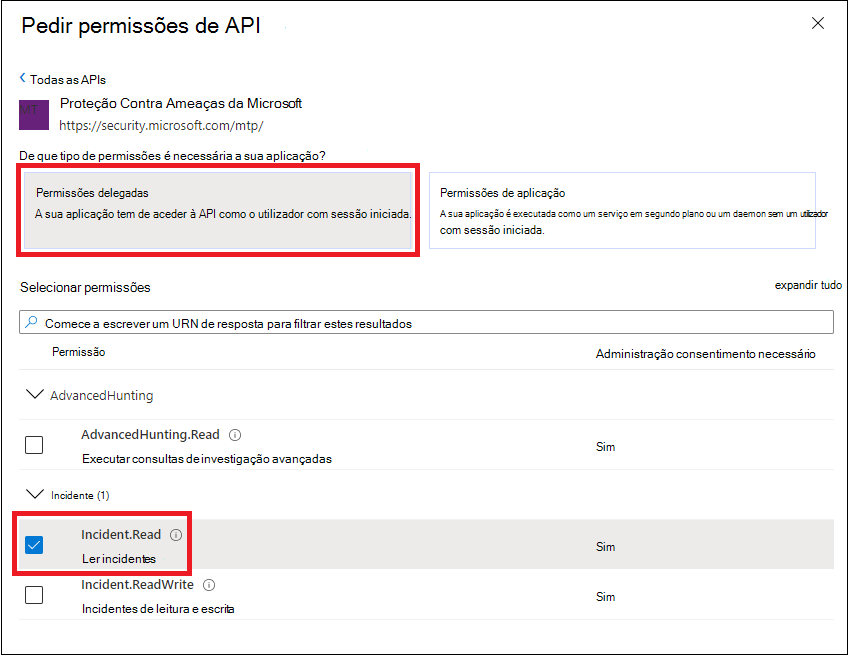Show info for Incident.ReadWrite permission
This screenshot has height=655, width=848.
[209, 585]
